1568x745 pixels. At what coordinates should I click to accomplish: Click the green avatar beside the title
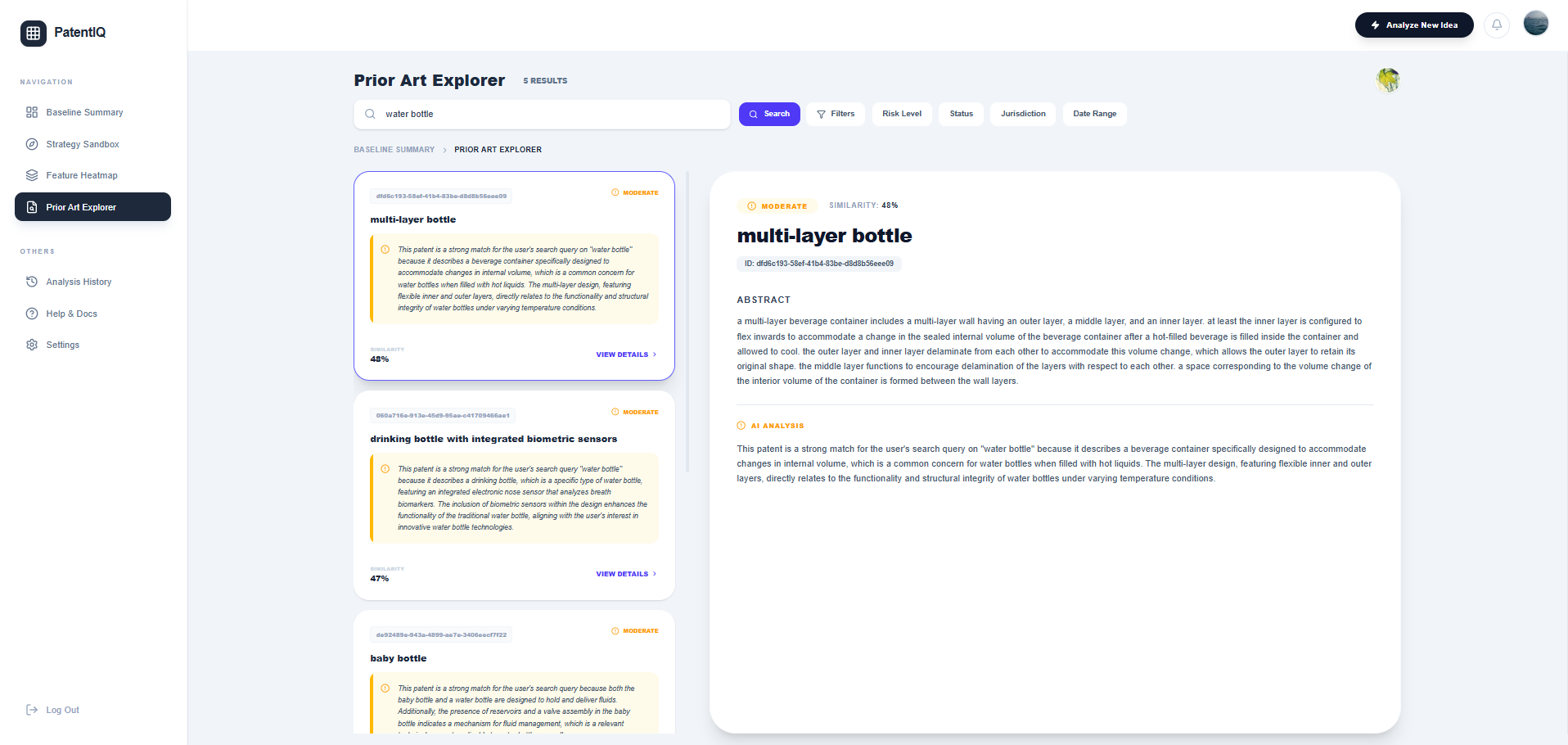[1388, 80]
